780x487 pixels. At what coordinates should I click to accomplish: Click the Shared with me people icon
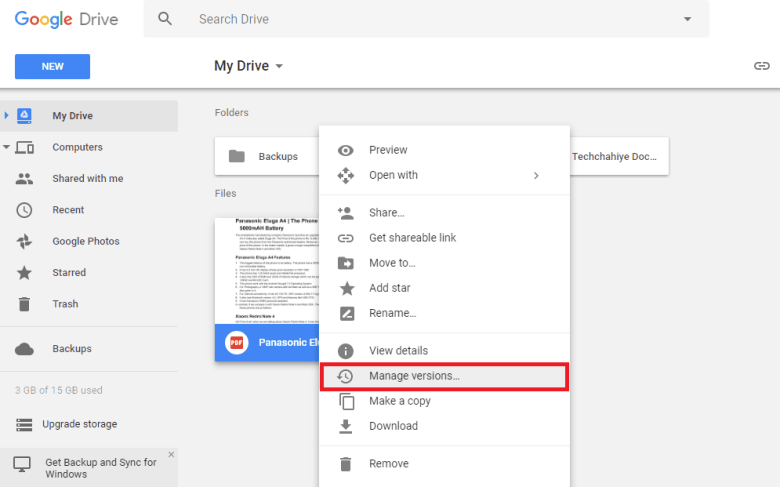pos(24,179)
